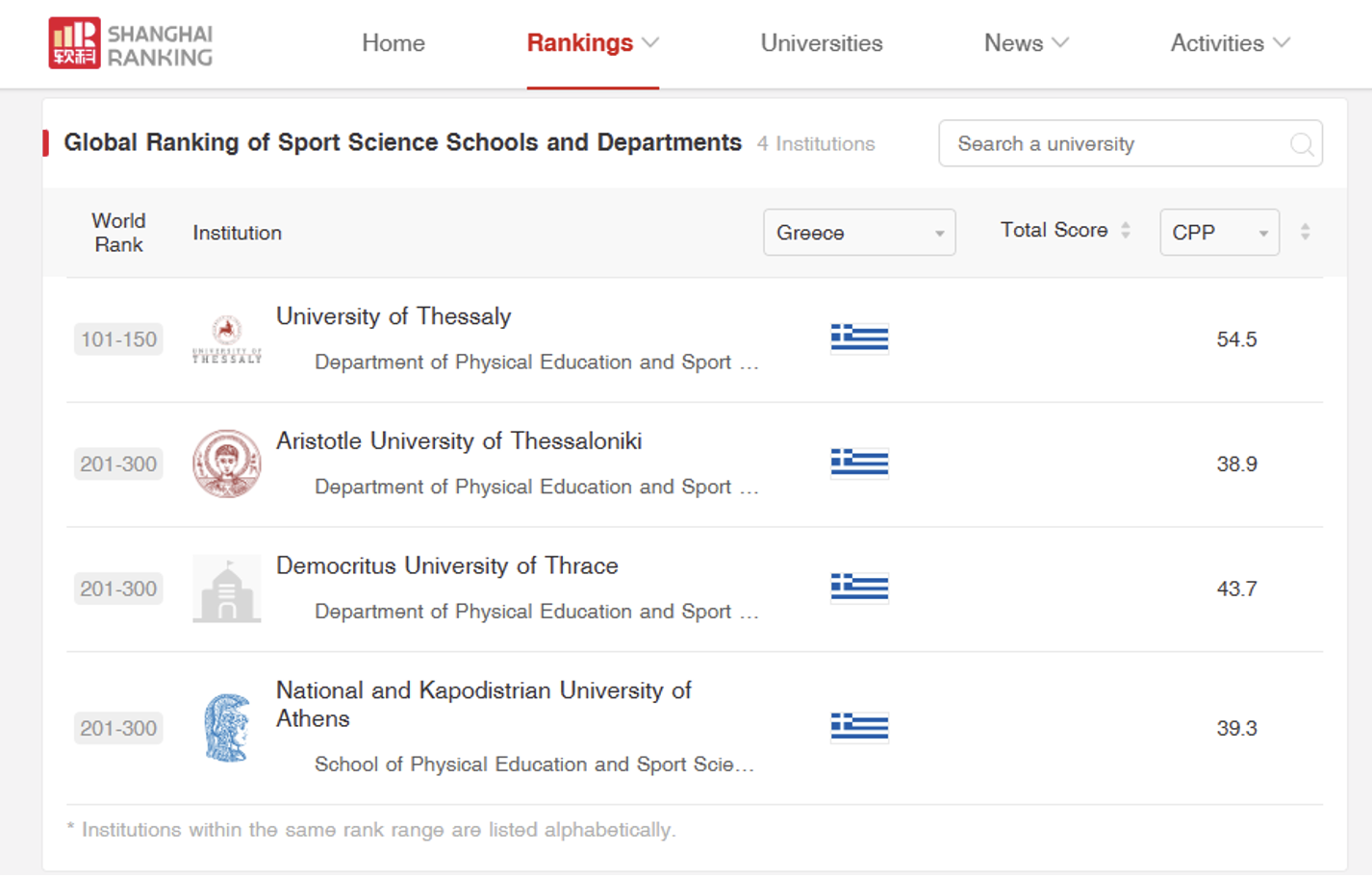Click the University of Thessaly logo
Viewport: 1372px width, 877px height.
click(227, 339)
